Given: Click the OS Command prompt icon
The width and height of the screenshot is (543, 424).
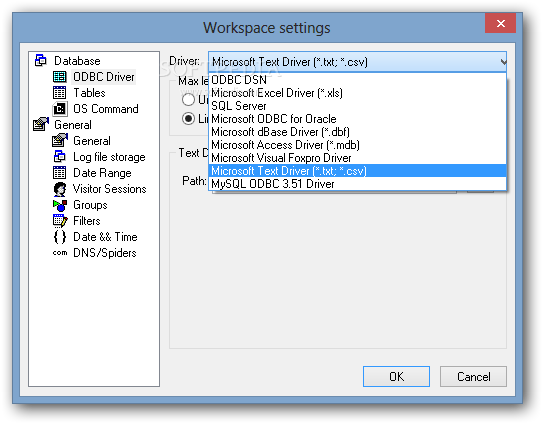Looking at the screenshot, I should click(60, 109).
